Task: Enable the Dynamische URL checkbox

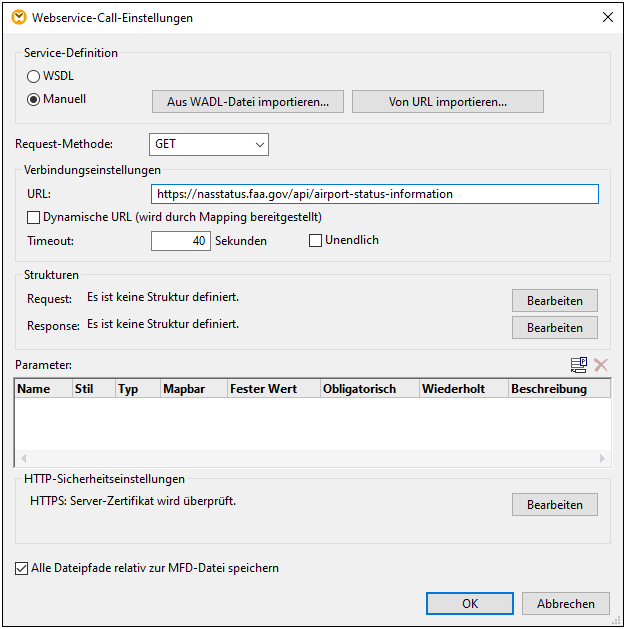Action: coord(34,217)
